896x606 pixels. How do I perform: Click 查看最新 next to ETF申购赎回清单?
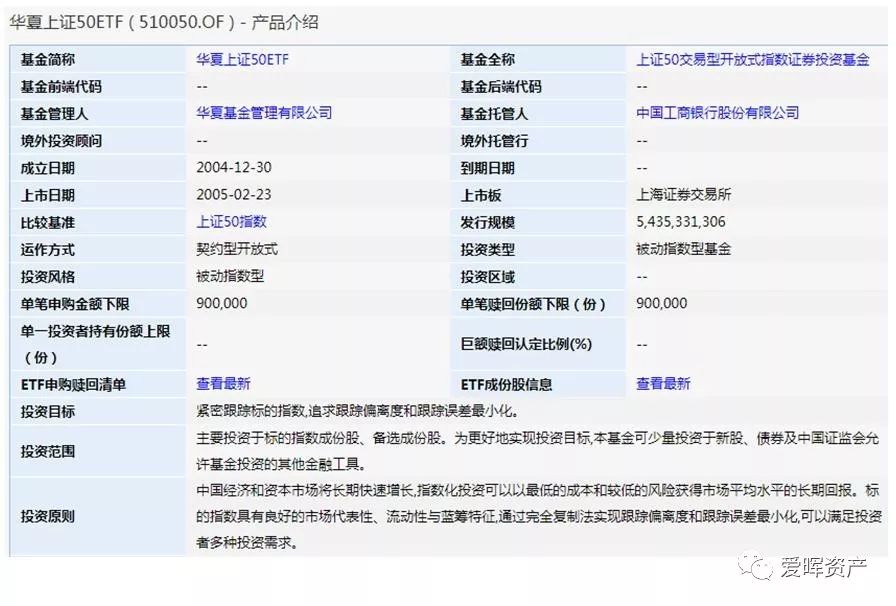pos(223,384)
